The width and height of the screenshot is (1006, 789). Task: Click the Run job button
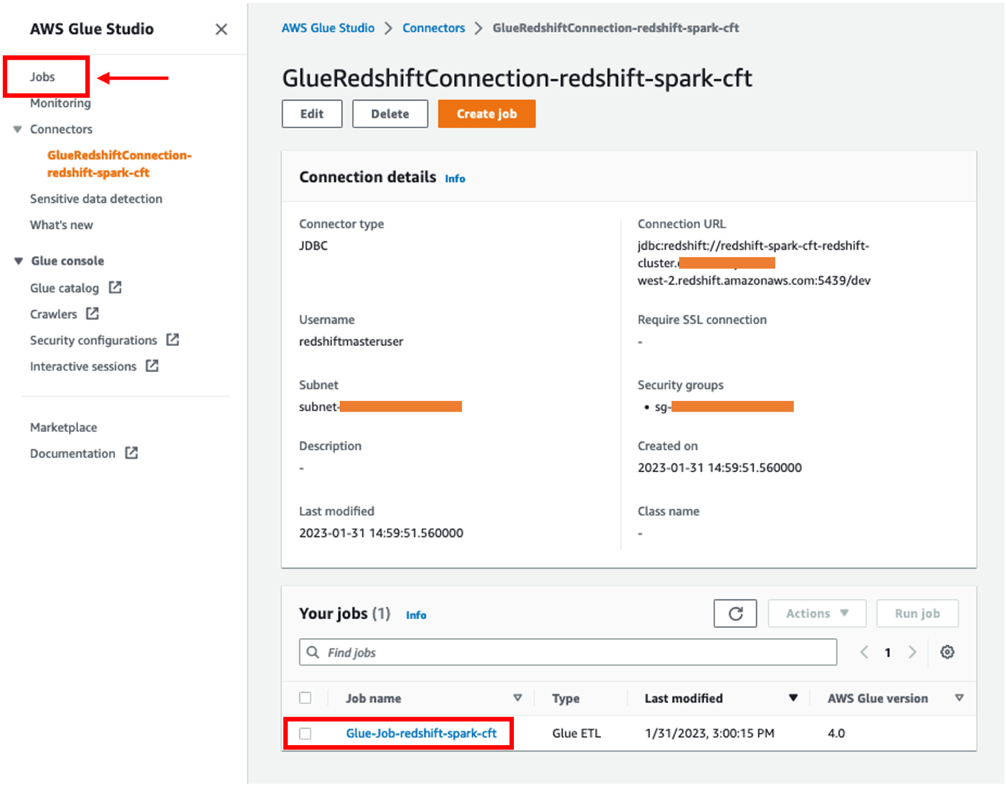[917, 613]
